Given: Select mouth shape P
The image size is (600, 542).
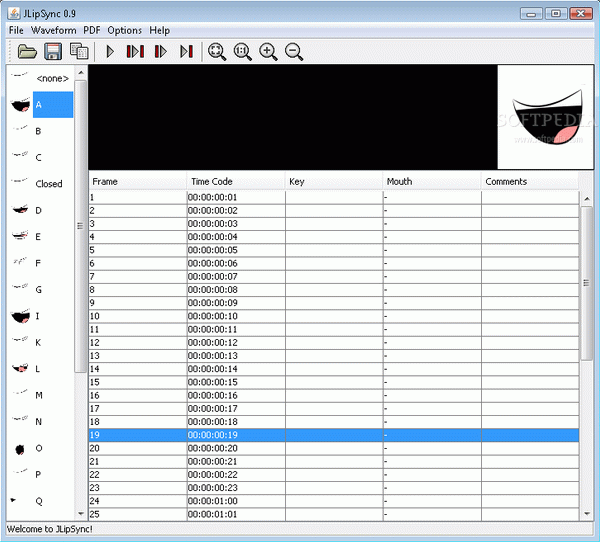Looking at the screenshot, I should pyautogui.click(x=41, y=474).
